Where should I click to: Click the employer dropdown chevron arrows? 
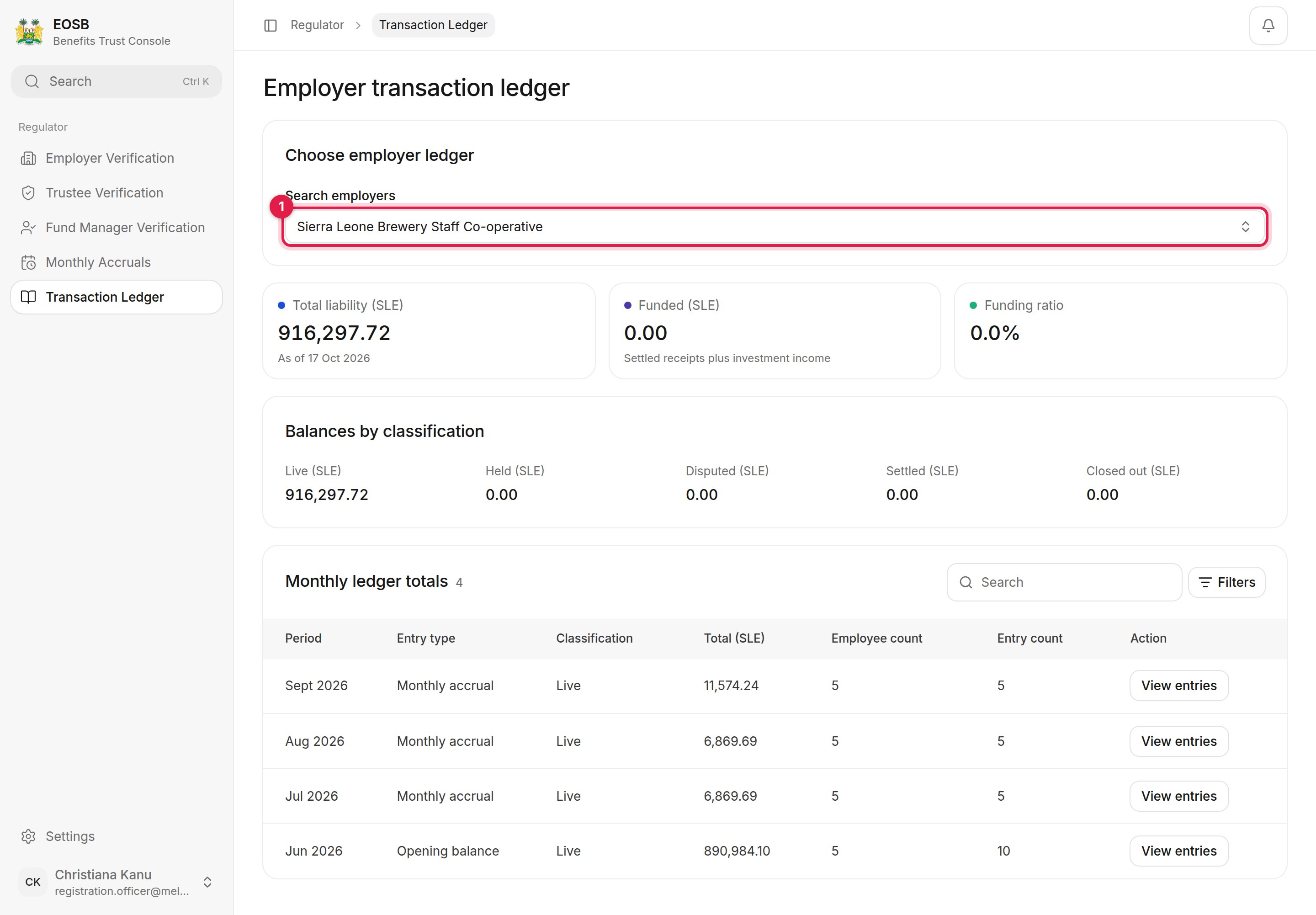tap(1245, 227)
